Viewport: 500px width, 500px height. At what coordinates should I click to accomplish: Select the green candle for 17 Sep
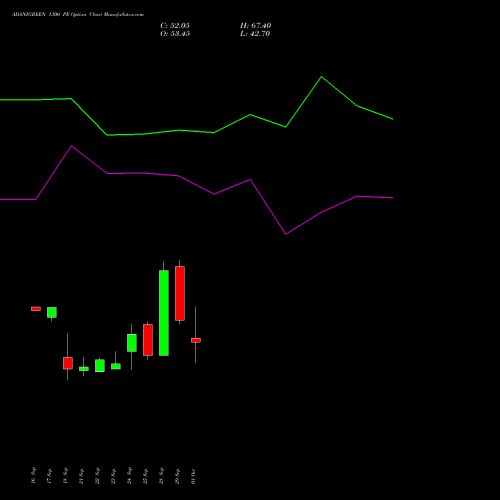[x=52, y=312]
